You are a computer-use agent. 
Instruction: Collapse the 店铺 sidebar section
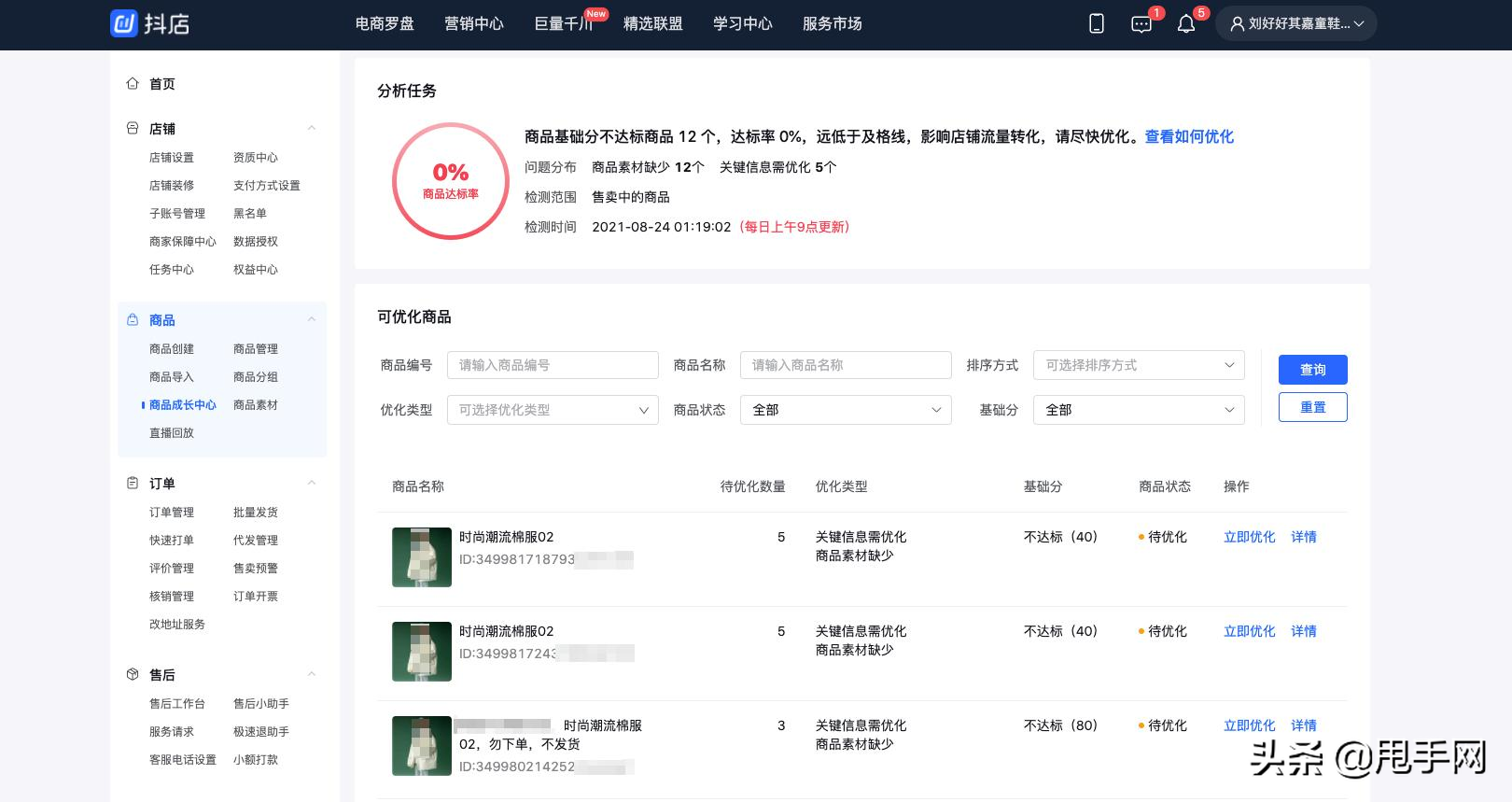[312, 128]
